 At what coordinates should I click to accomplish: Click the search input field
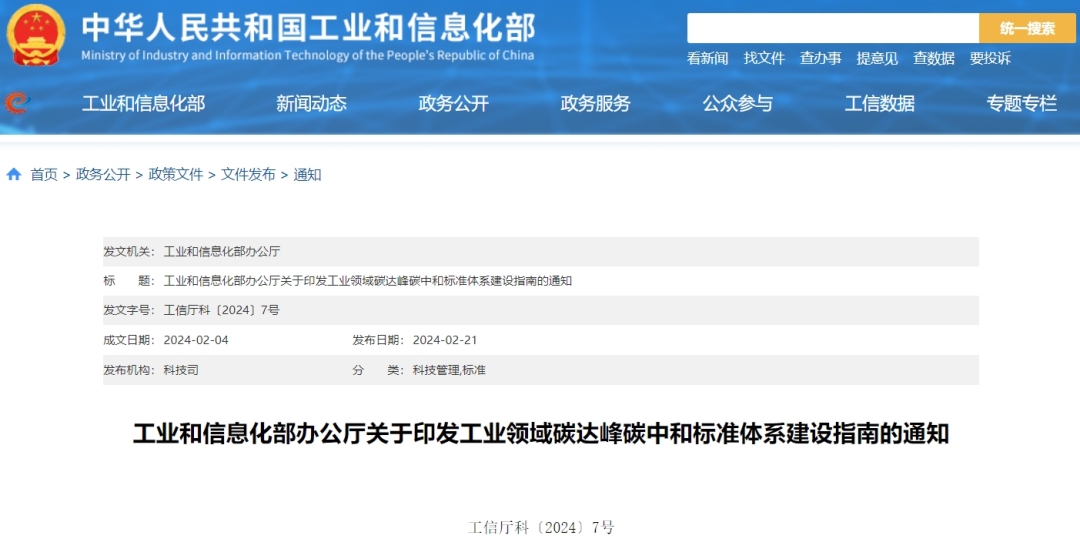(x=832, y=28)
